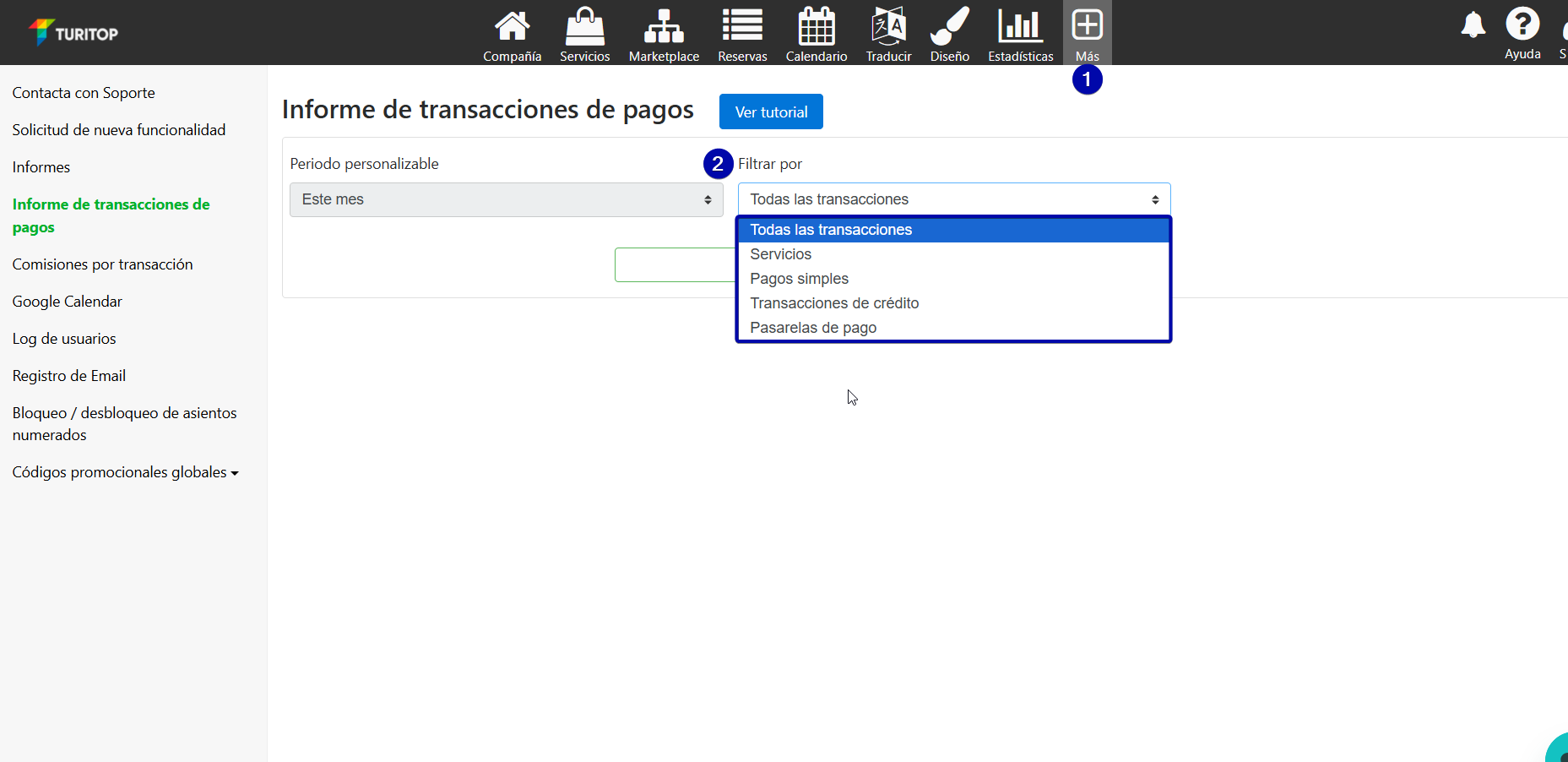This screenshot has width=1568, height=762.
Task: Click the Ver tutorial button
Action: click(770, 112)
